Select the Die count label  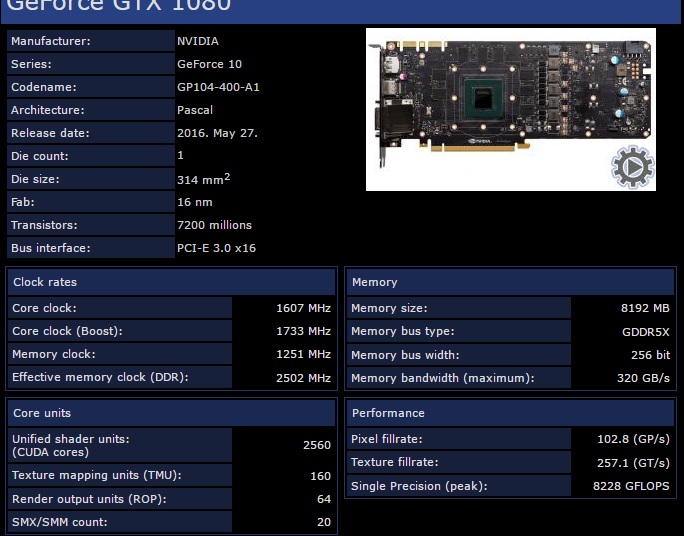click(x=40, y=156)
